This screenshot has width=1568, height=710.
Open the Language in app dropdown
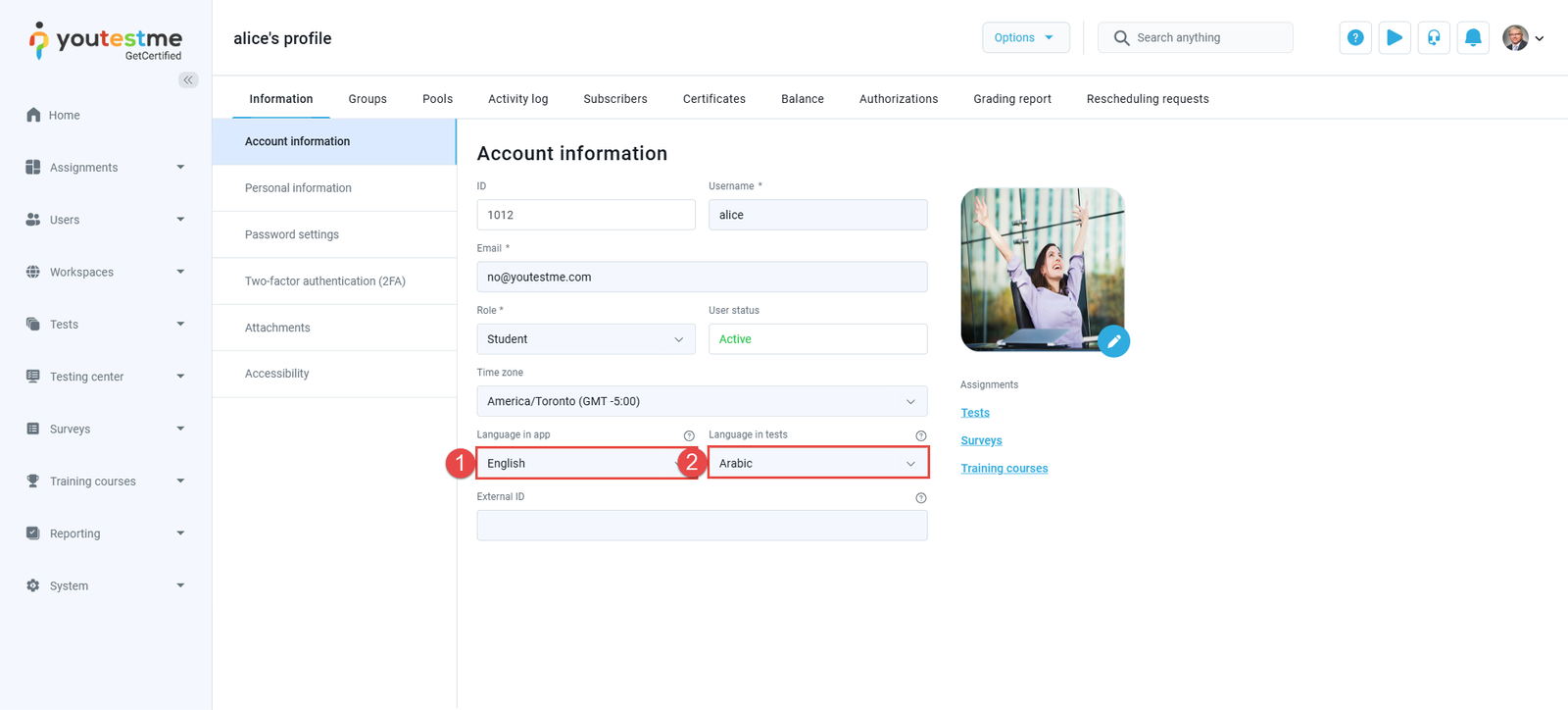[586, 463]
